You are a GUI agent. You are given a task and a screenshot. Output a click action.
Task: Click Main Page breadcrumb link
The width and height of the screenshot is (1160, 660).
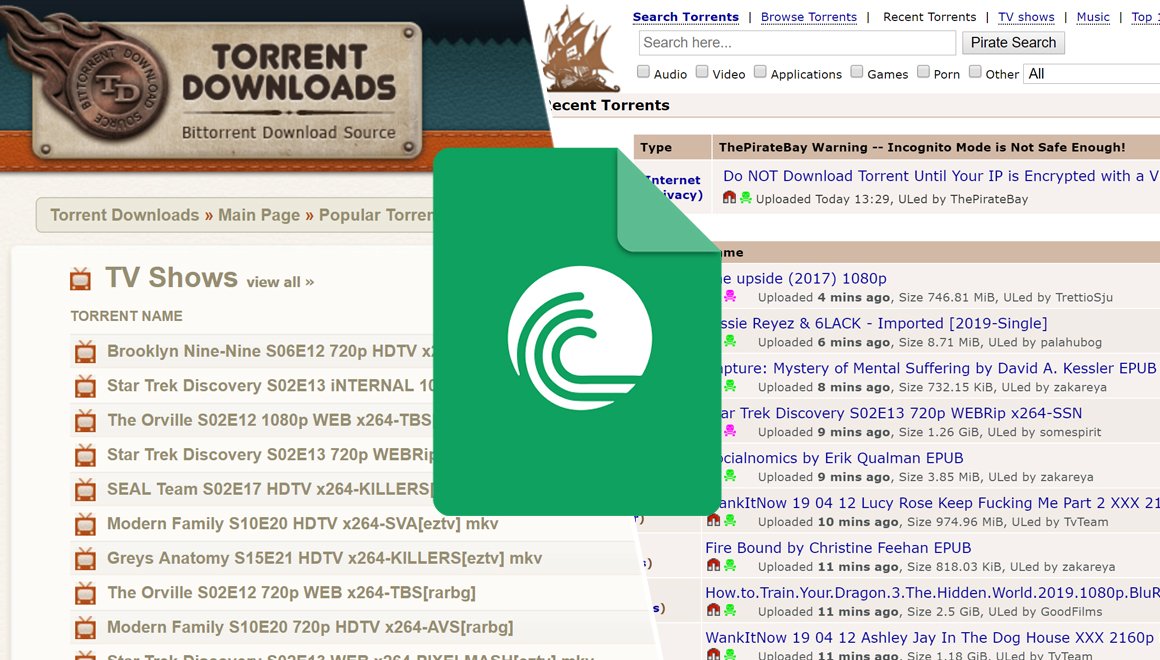259,215
